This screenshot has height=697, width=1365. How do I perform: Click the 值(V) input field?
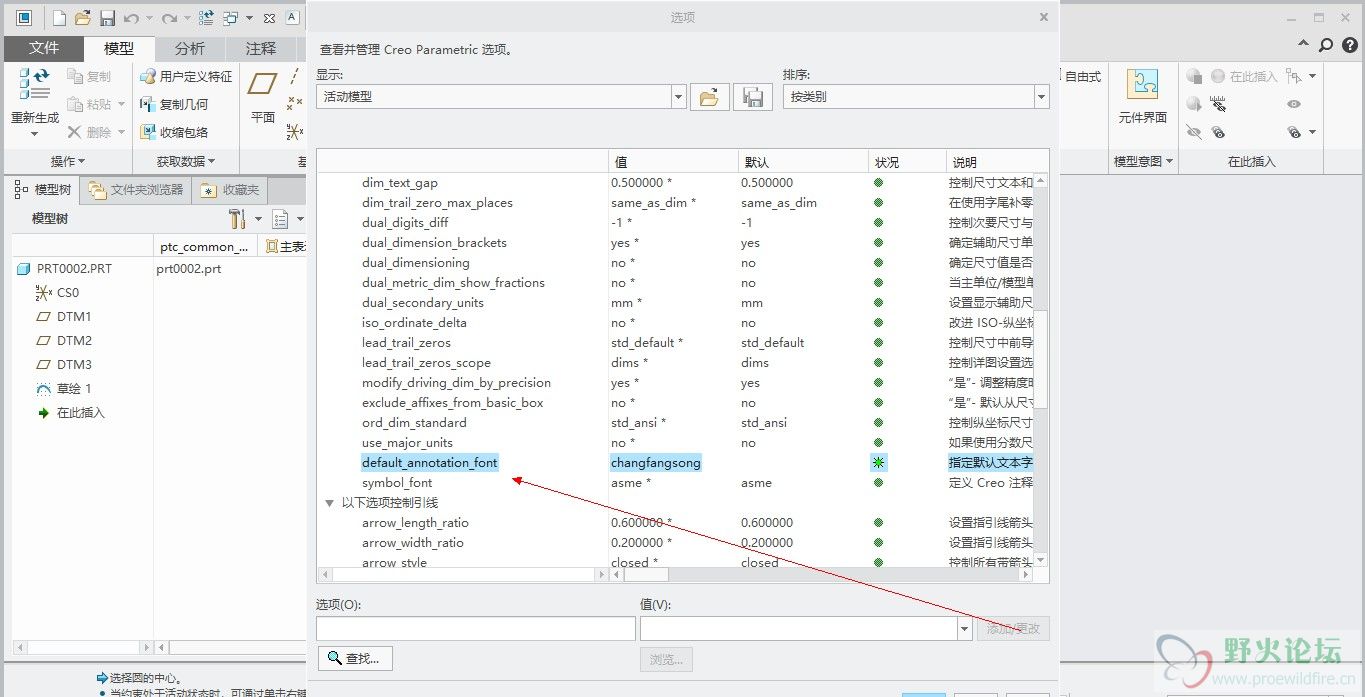coord(799,629)
